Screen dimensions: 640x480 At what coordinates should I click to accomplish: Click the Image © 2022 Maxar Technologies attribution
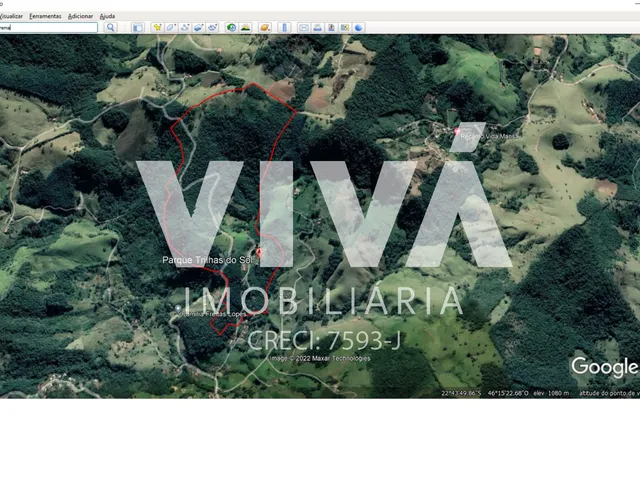coord(320,358)
